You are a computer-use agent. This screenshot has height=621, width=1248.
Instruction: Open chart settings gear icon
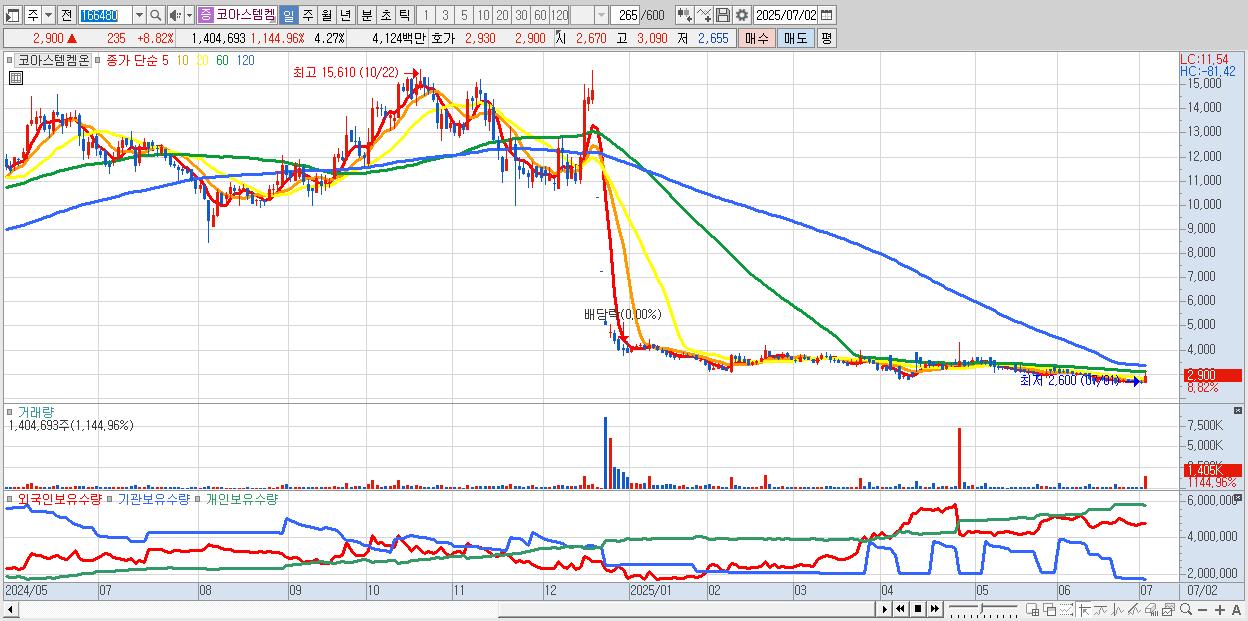coord(742,16)
